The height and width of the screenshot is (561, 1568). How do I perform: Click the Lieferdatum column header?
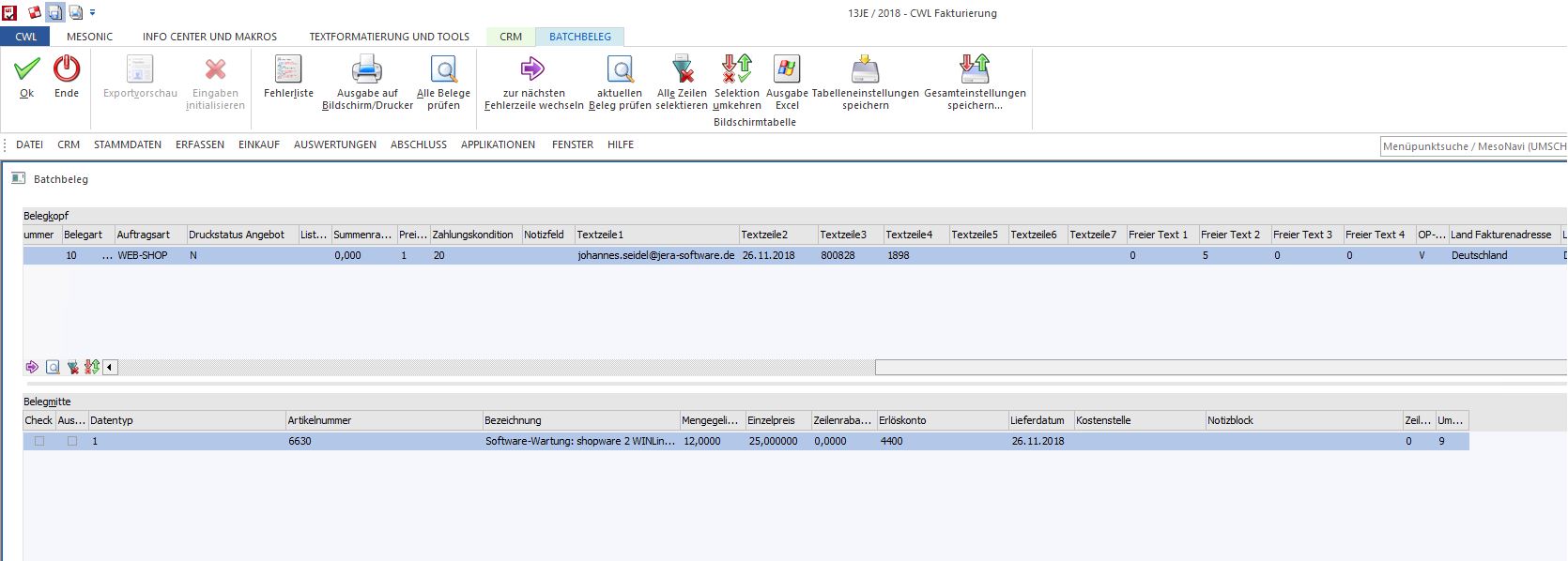tap(1040, 420)
